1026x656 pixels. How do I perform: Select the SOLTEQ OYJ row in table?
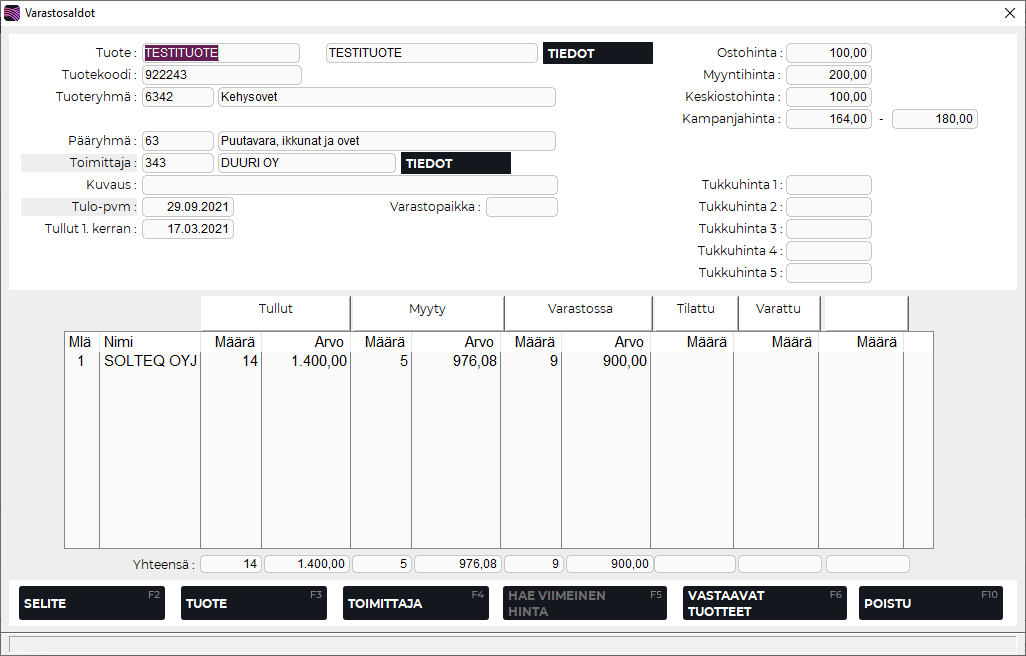[150, 362]
